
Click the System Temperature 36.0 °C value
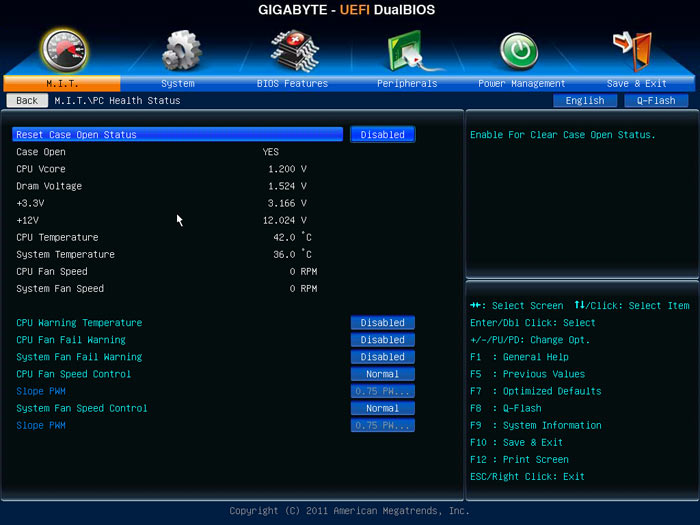tap(292, 254)
